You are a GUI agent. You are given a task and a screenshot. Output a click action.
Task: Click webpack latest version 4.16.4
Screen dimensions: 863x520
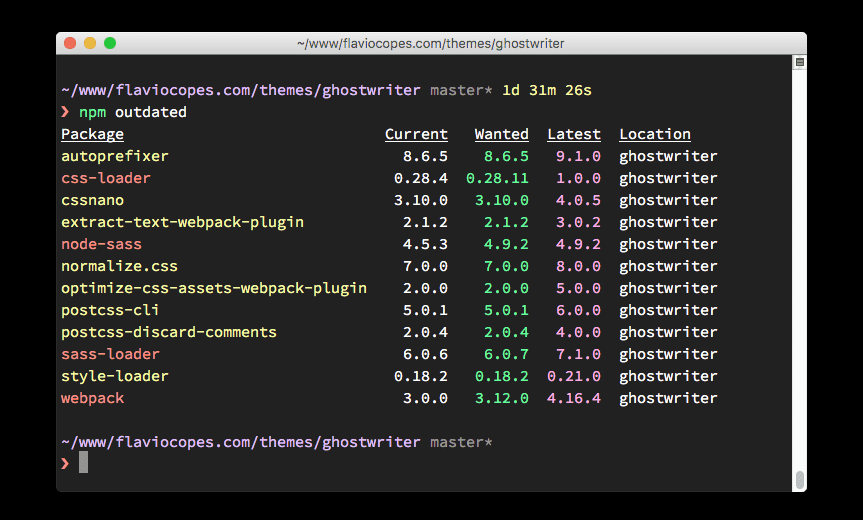point(574,398)
